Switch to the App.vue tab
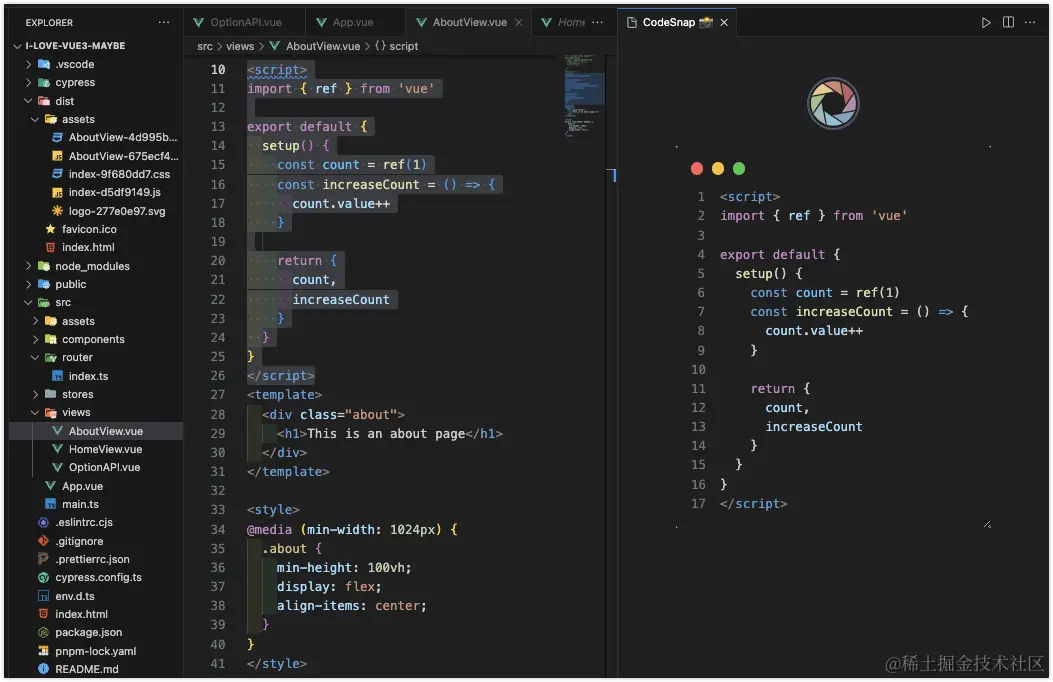Screen dimensions: 1053x682 click(x=353, y=22)
